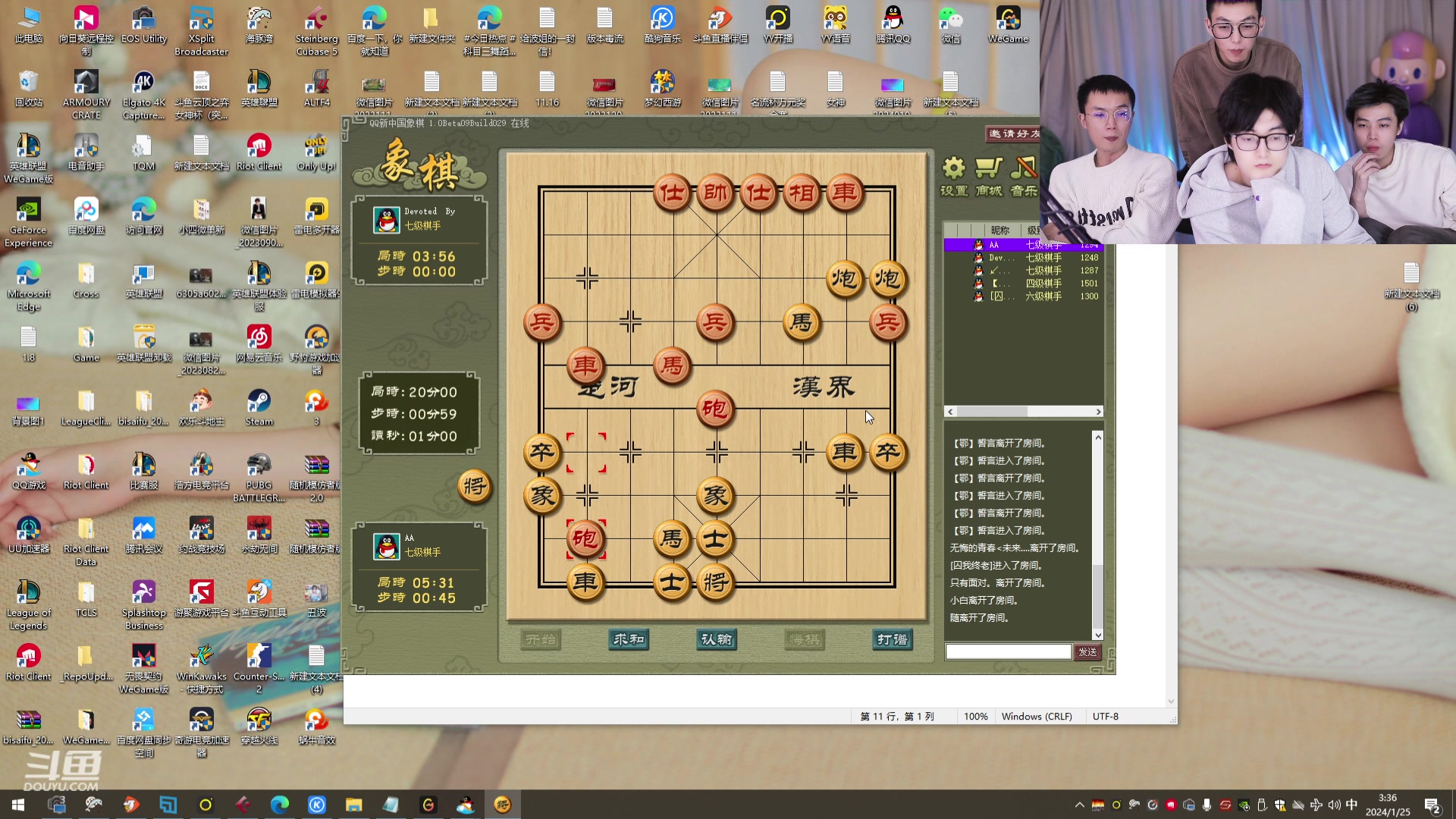
Task: Click the chat message input field
Action: point(1008,652)
